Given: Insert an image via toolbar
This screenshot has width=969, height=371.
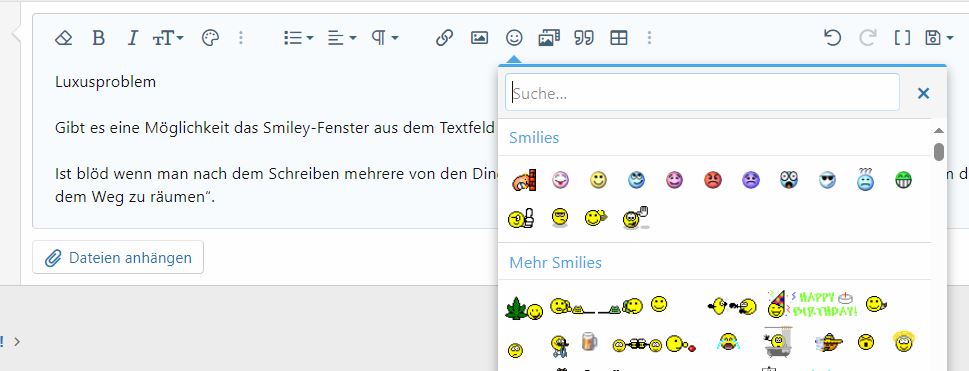Looking at the screenshot, I should 480,38.
